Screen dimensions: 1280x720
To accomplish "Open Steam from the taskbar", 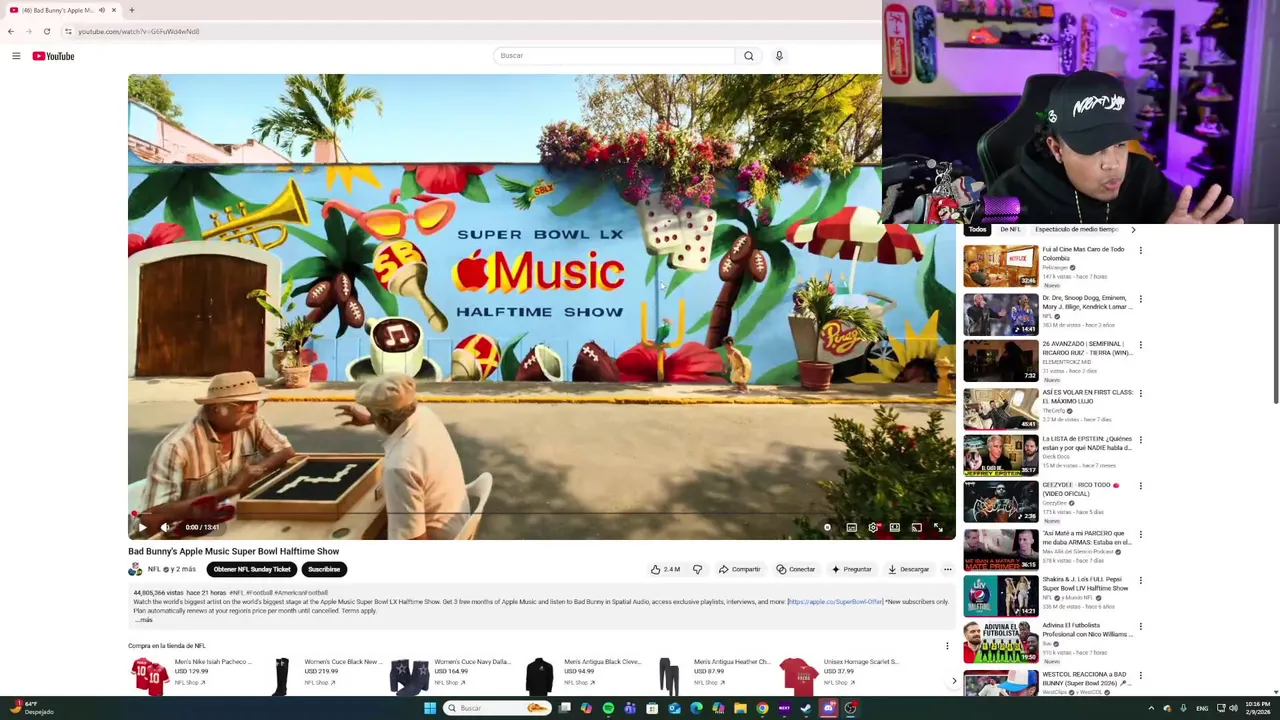I will [806, 708].
